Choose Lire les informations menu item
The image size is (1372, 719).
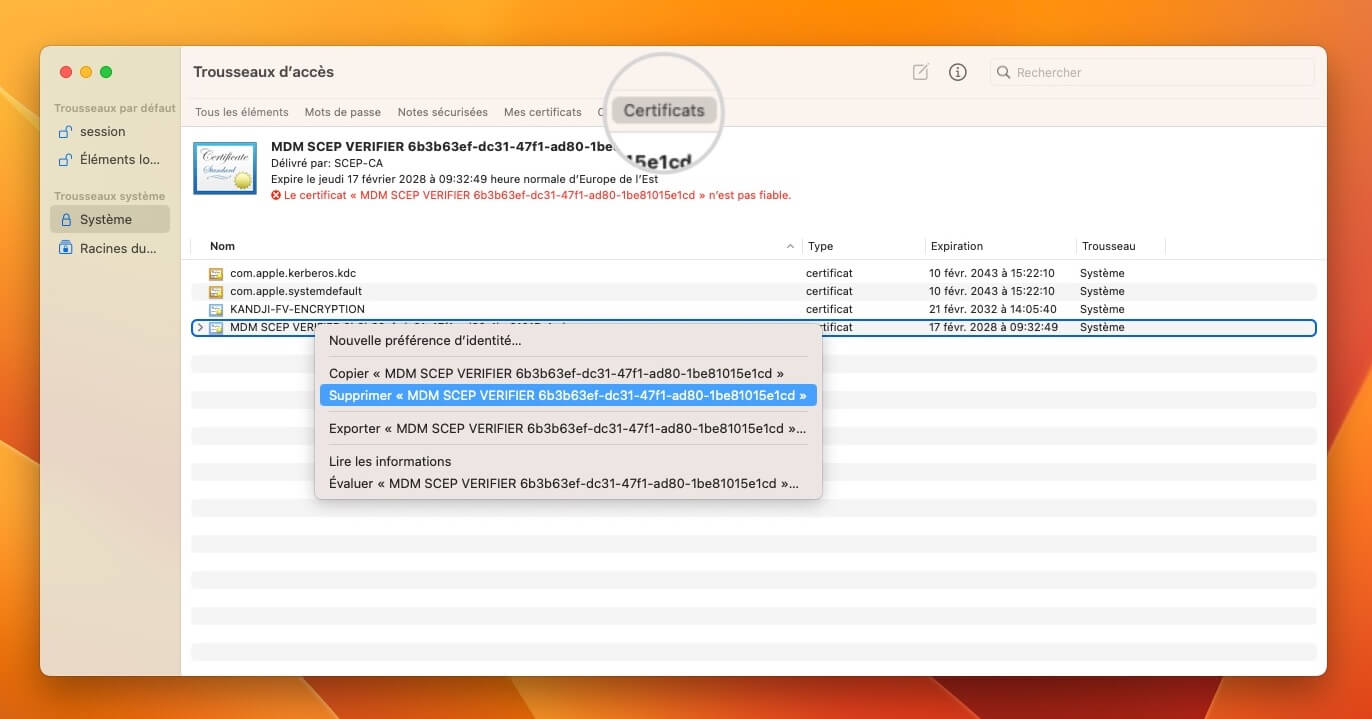point(568,461)
